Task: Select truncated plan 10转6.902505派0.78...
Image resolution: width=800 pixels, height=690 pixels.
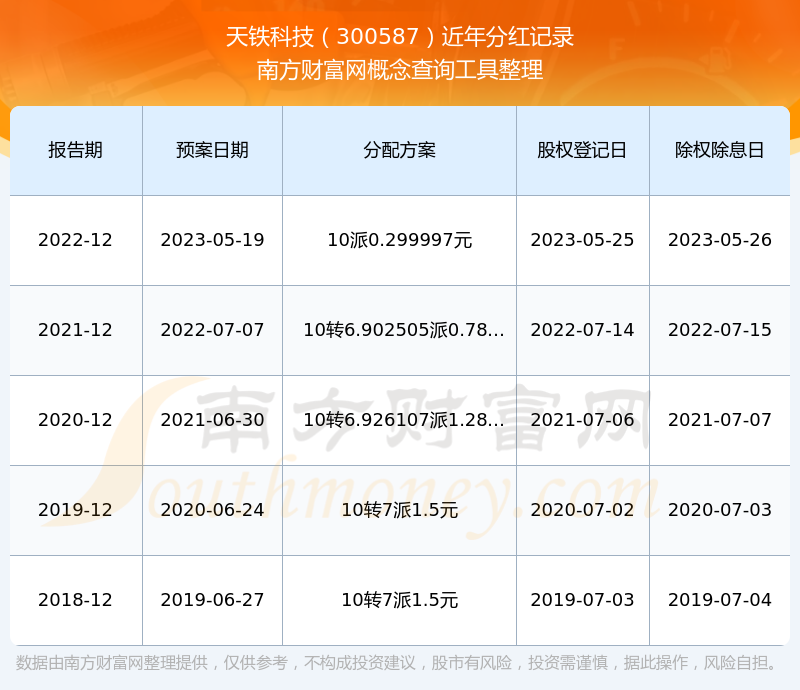Action: click(404, 330)
